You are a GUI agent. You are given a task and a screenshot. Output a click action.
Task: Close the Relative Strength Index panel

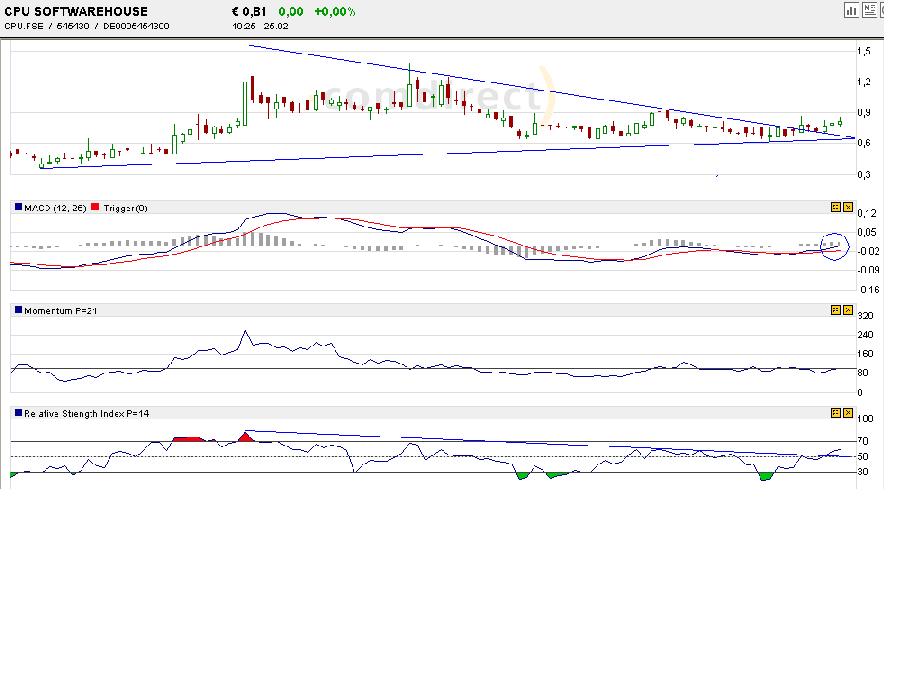coord(848,412)
